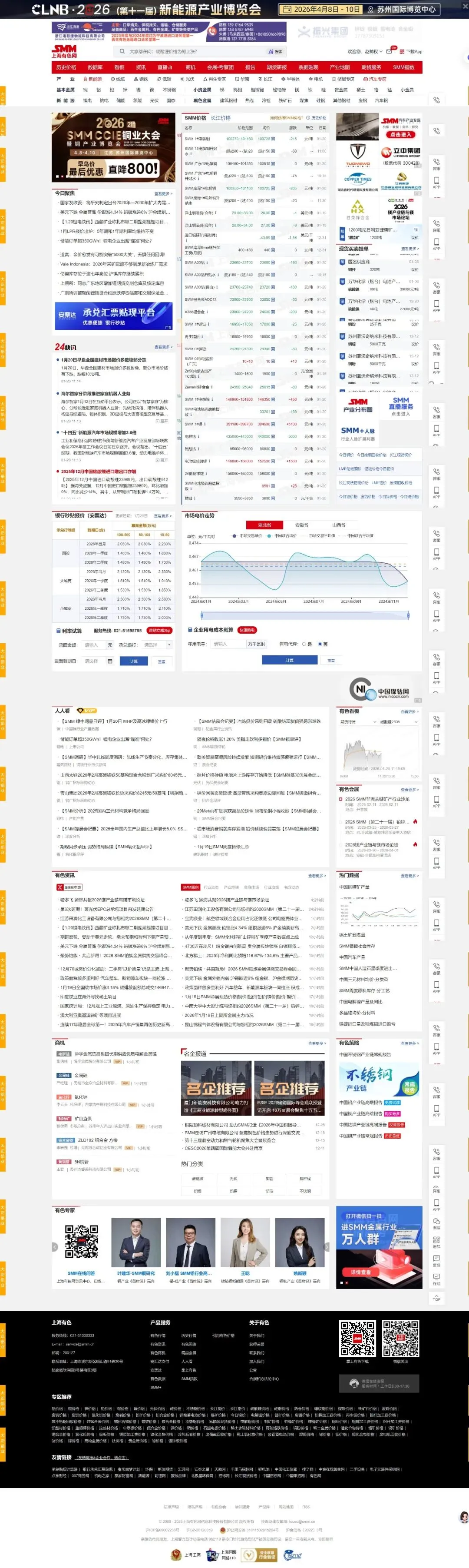The height and width of the screenshot is (1568, 469).
Task: Click the magnifier icon in the search box
Action: click(x=122, y=52)
